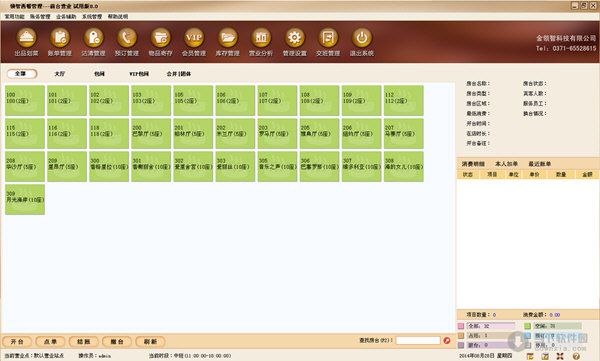600x361 pixels.
Task: Click the 开台 button
Action: pos(17,341)
